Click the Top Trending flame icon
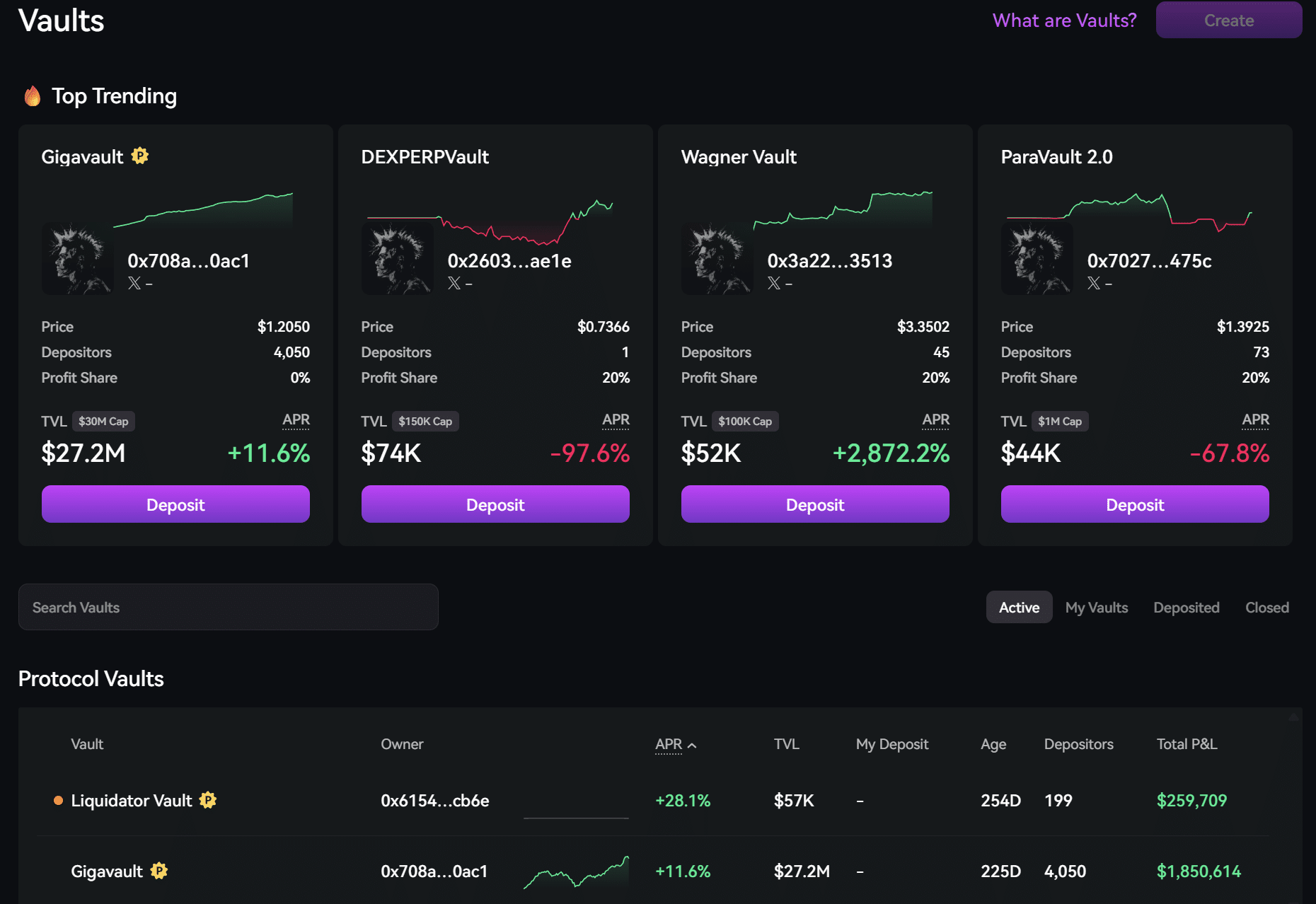Image resolution: width=1316 pixels, height=904 pixels. (33, 95)
